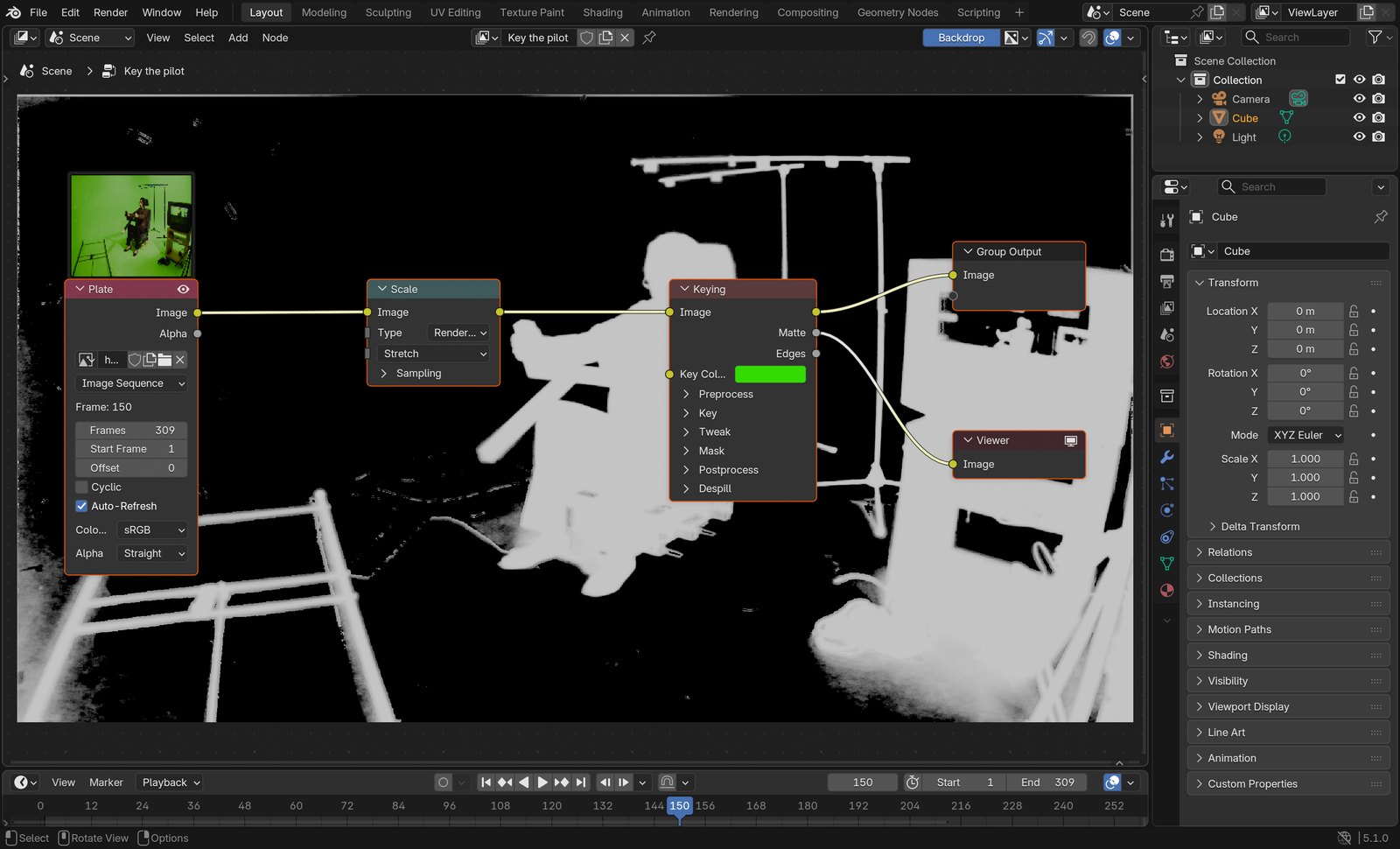Click the Plate node image thumbnail
The image size is (1400, 849).
[131, 225]
